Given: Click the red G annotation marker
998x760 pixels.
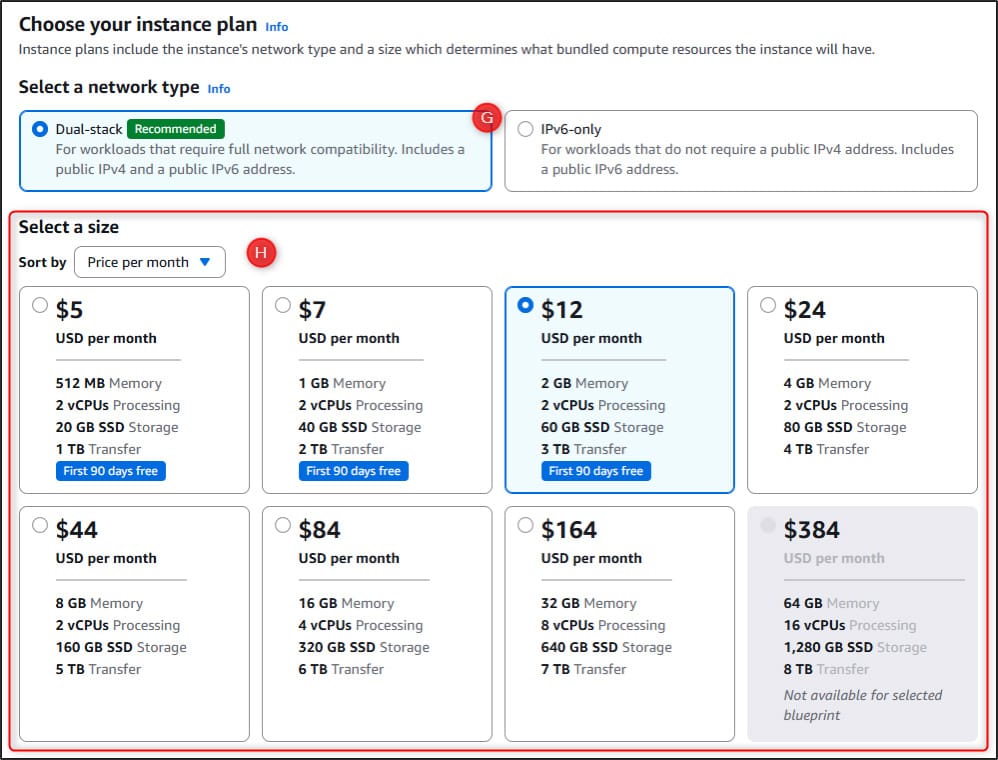Looking at the screenshot, I should click(x=487, y=119).
